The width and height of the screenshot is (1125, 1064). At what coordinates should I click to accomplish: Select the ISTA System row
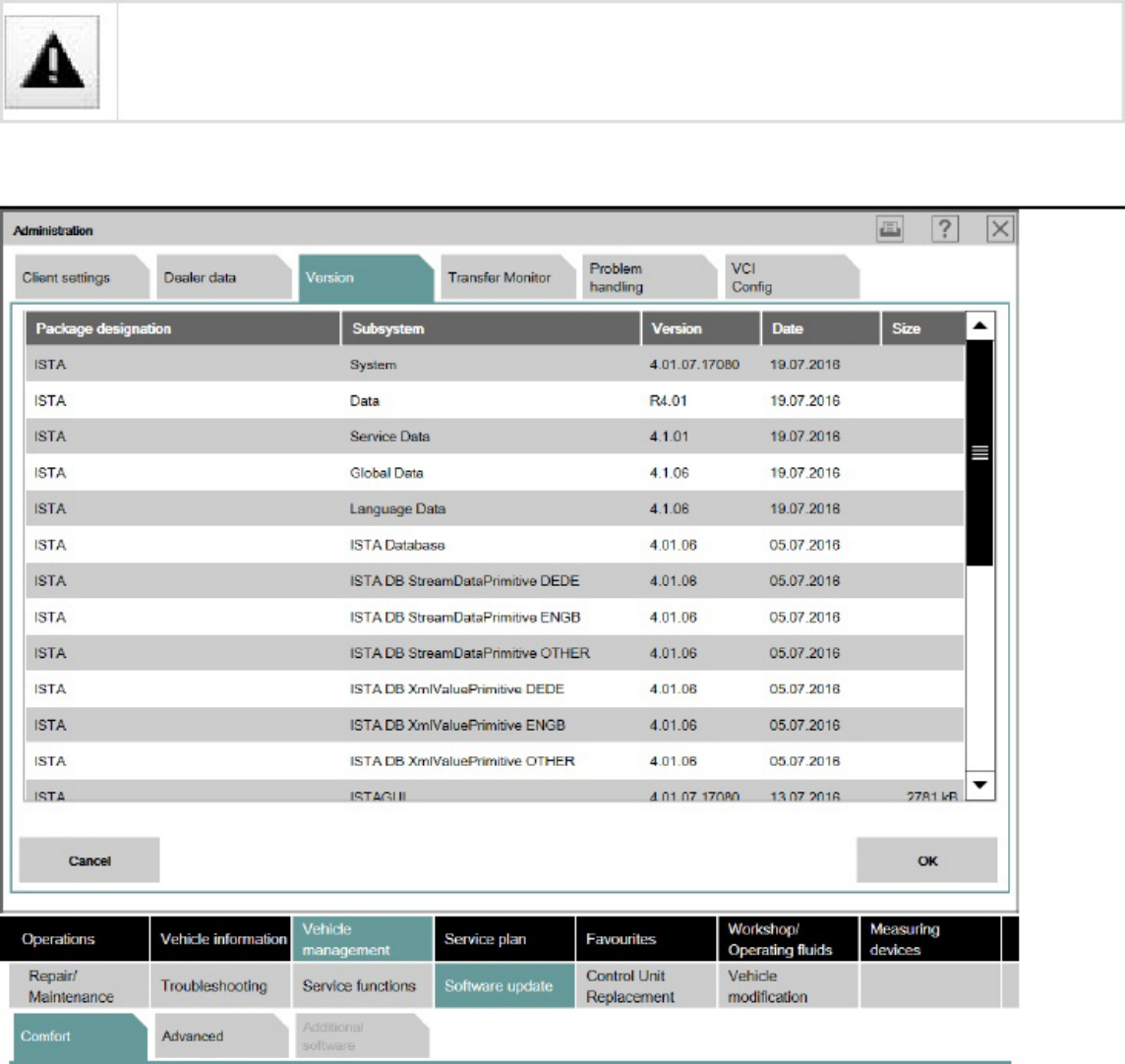click(495, 365)
